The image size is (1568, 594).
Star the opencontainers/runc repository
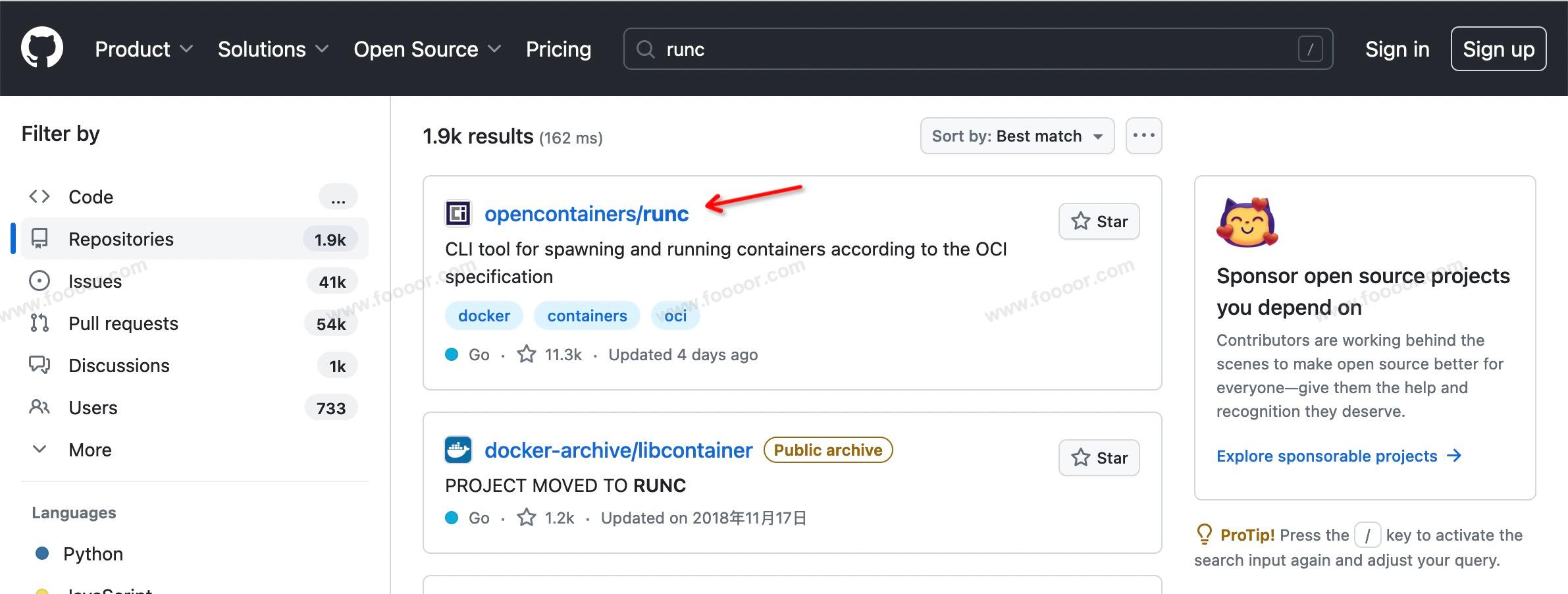pyautogui.click(x=1099, y=221)
